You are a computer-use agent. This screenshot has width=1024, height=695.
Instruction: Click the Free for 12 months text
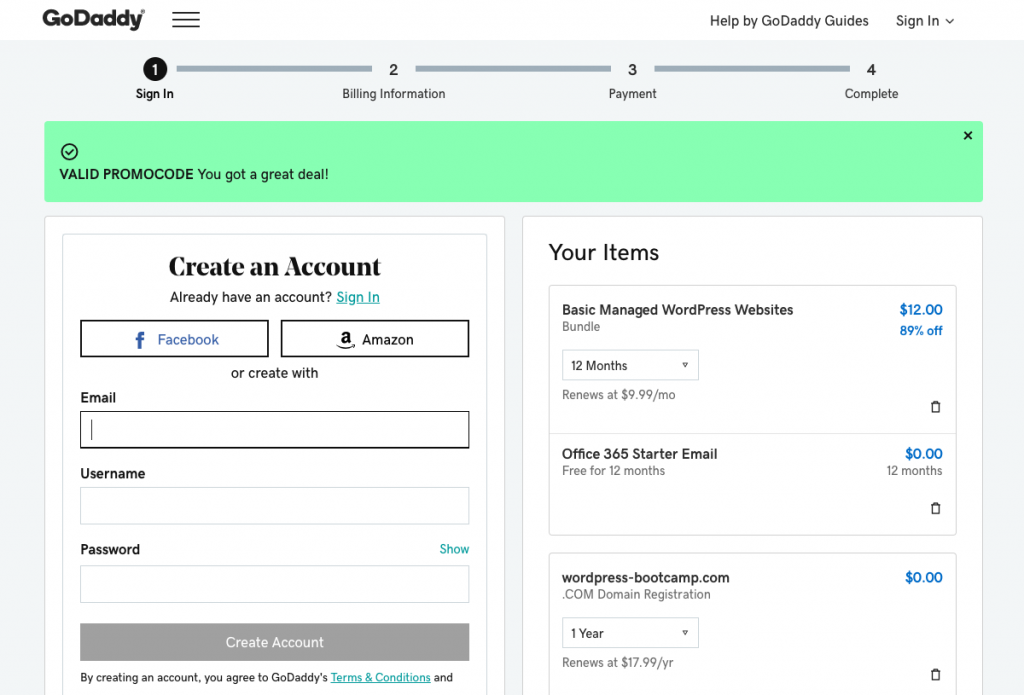tap(613, 470)
